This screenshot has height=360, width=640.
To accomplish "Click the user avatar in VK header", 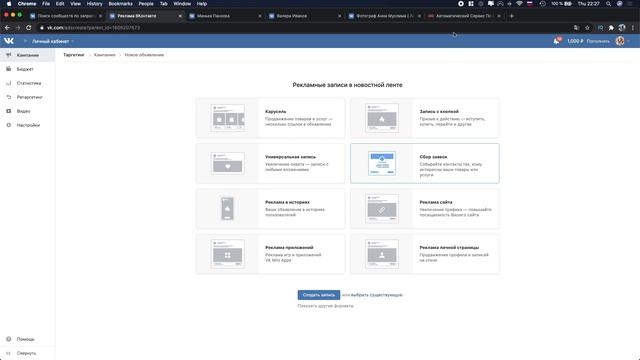I will tap(620, 41).
